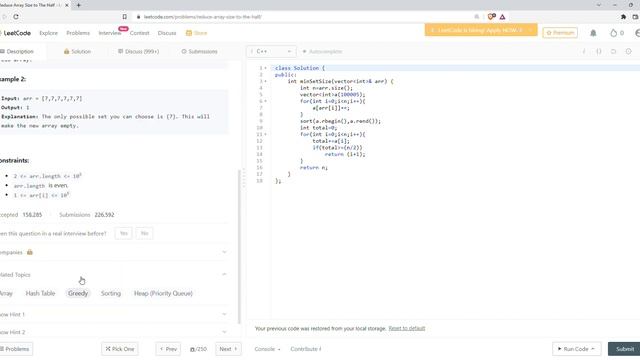The height and width of the screenshot is (360, 640).
Task: Select the Heap (Priority Queue) topic tag
Action: [x=163, y=293]
